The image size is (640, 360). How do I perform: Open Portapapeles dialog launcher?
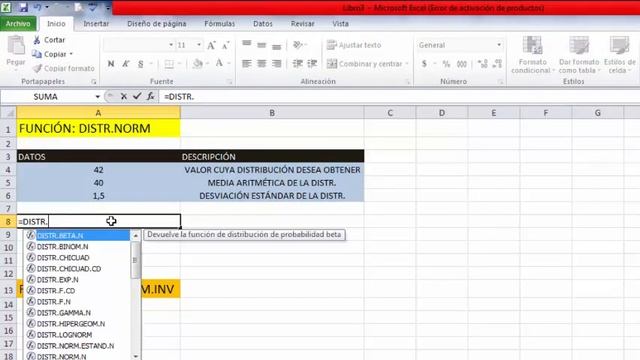click(x=93, y=82)
